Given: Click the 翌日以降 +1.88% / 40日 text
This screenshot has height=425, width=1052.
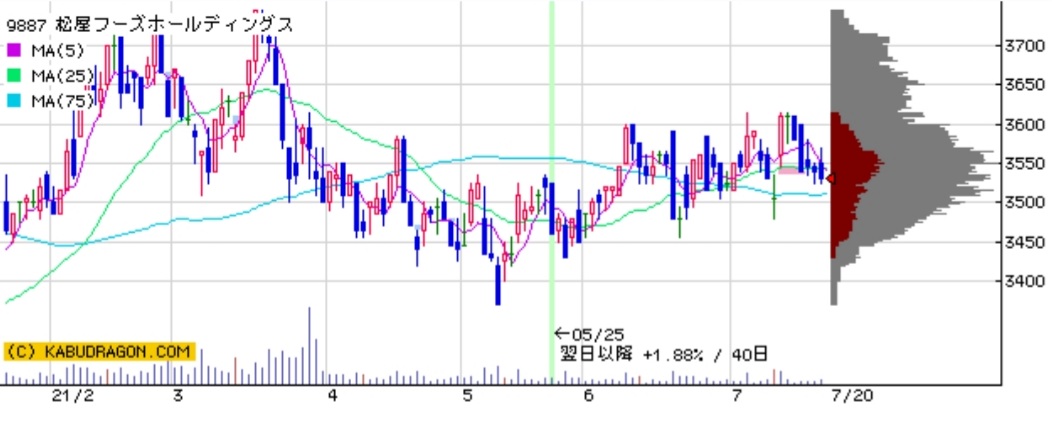Looking at the screenshot, I should click(663, 354).
